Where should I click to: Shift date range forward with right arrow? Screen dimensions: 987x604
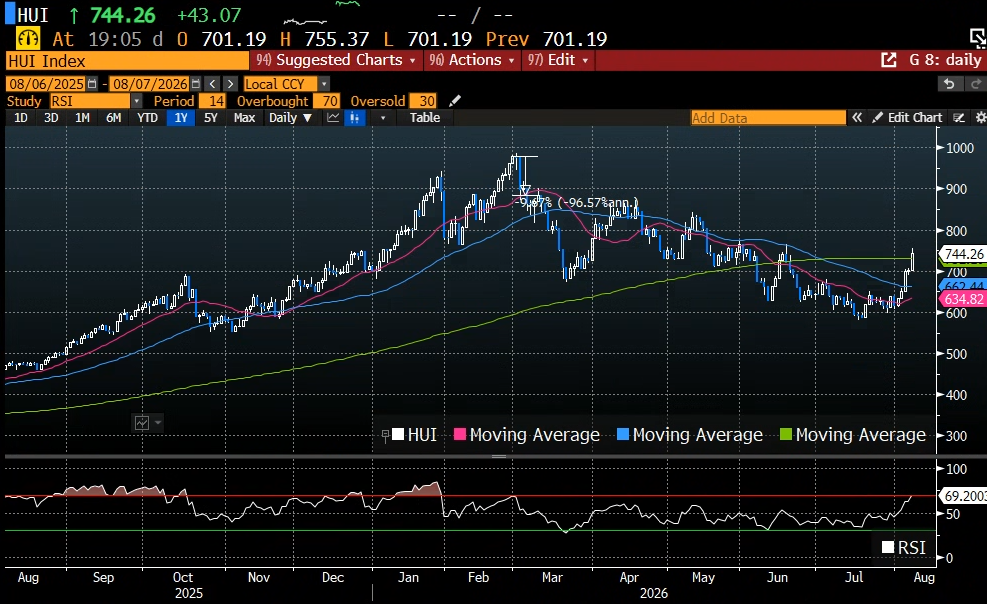point(230,84)
